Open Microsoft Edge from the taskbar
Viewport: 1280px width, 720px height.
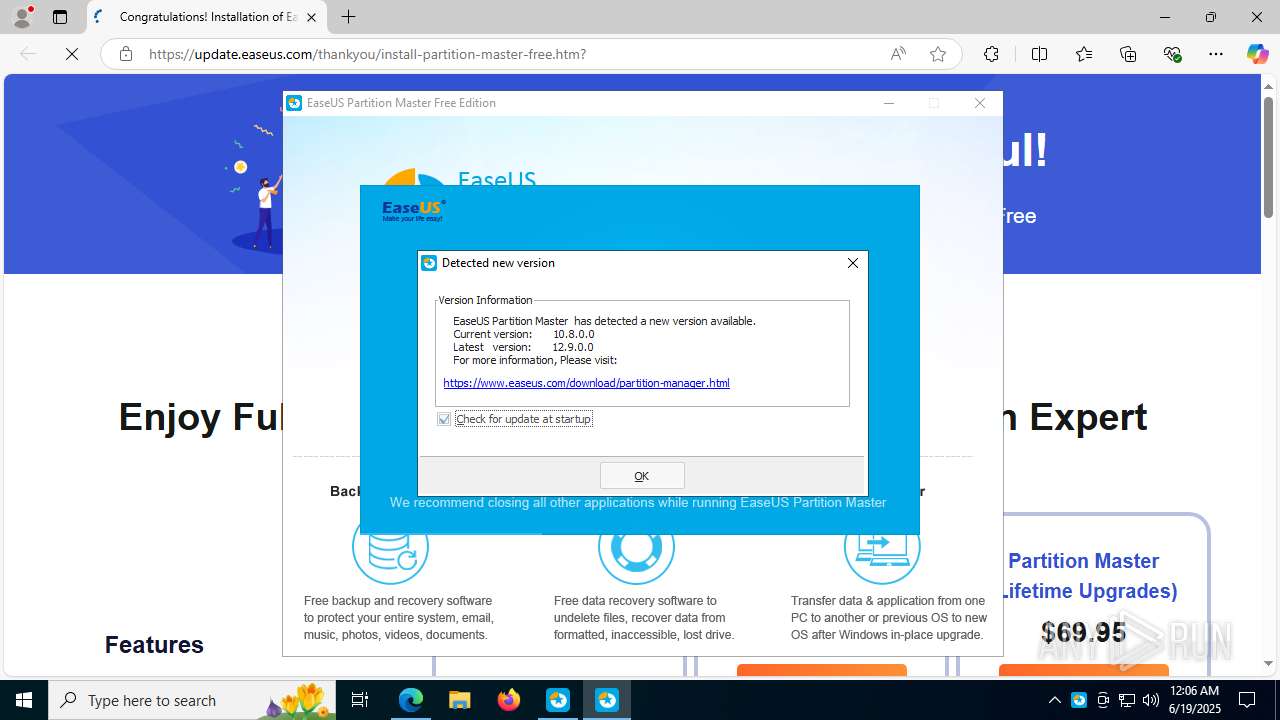[x=411, y=700]
